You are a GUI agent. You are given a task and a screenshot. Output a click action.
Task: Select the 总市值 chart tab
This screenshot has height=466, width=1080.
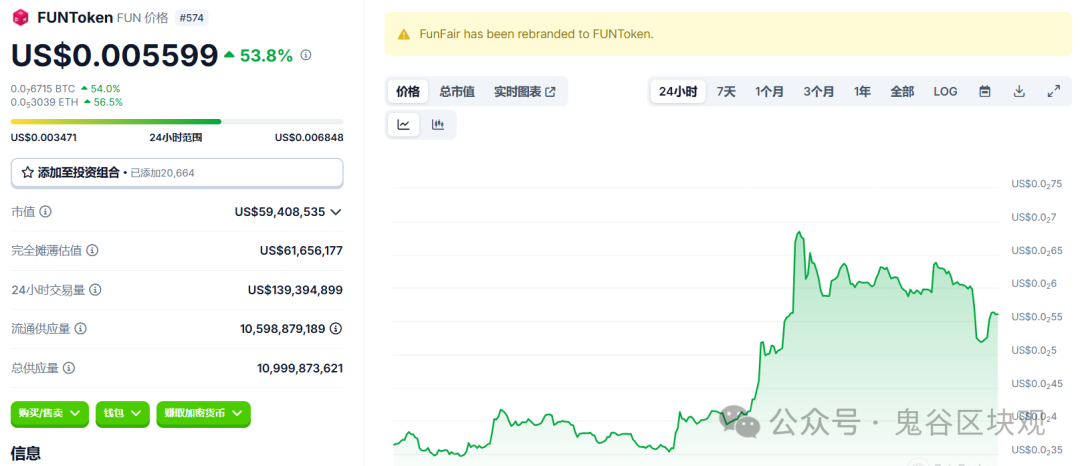pyautogui.click(x=457, y=92)
